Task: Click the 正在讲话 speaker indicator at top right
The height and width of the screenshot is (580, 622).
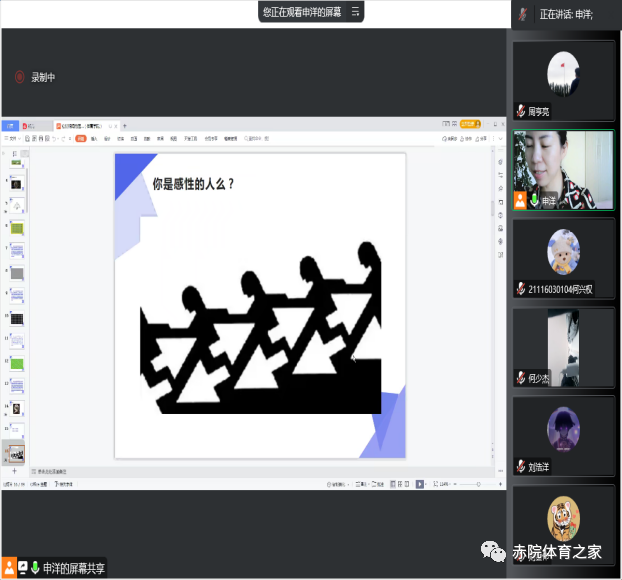Action: tap(567, 14)
